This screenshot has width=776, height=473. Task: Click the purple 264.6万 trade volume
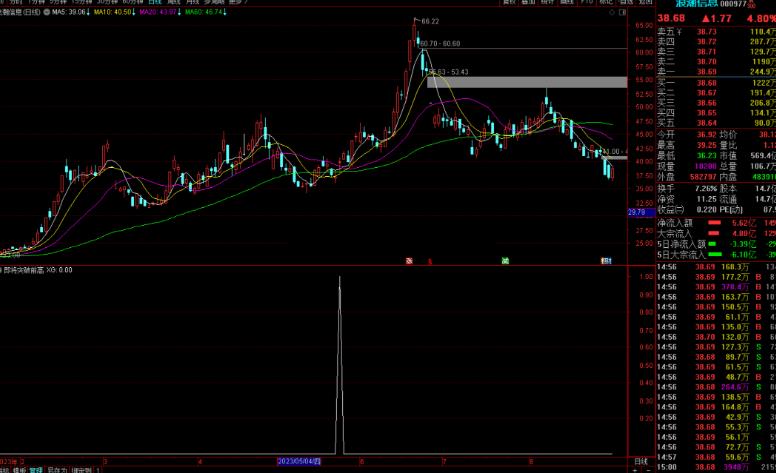(x=735, y=387)
